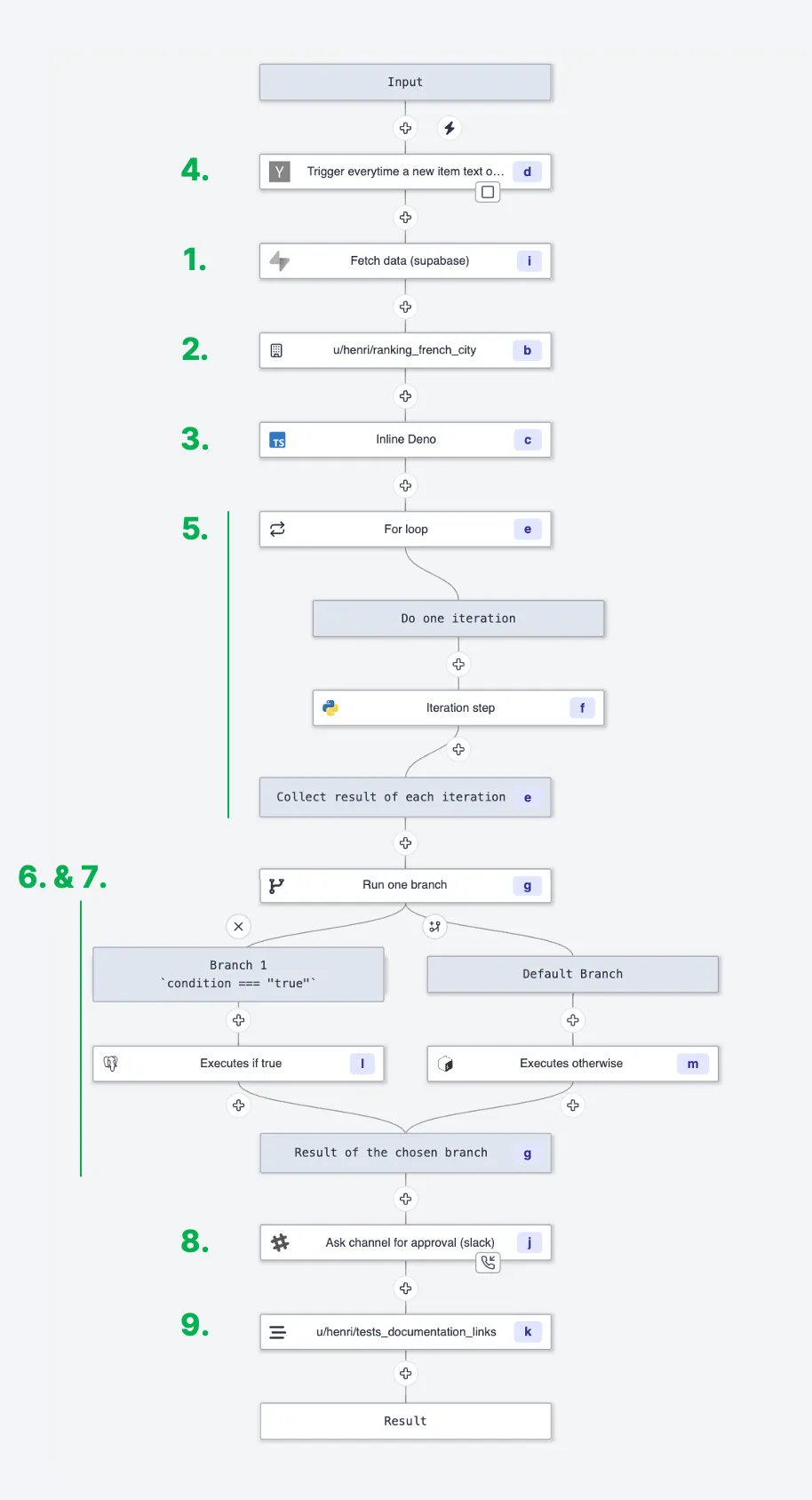Open the u/henri/tests_documentation_links step
812x1500 pixels.
(x=405, y=1331)
